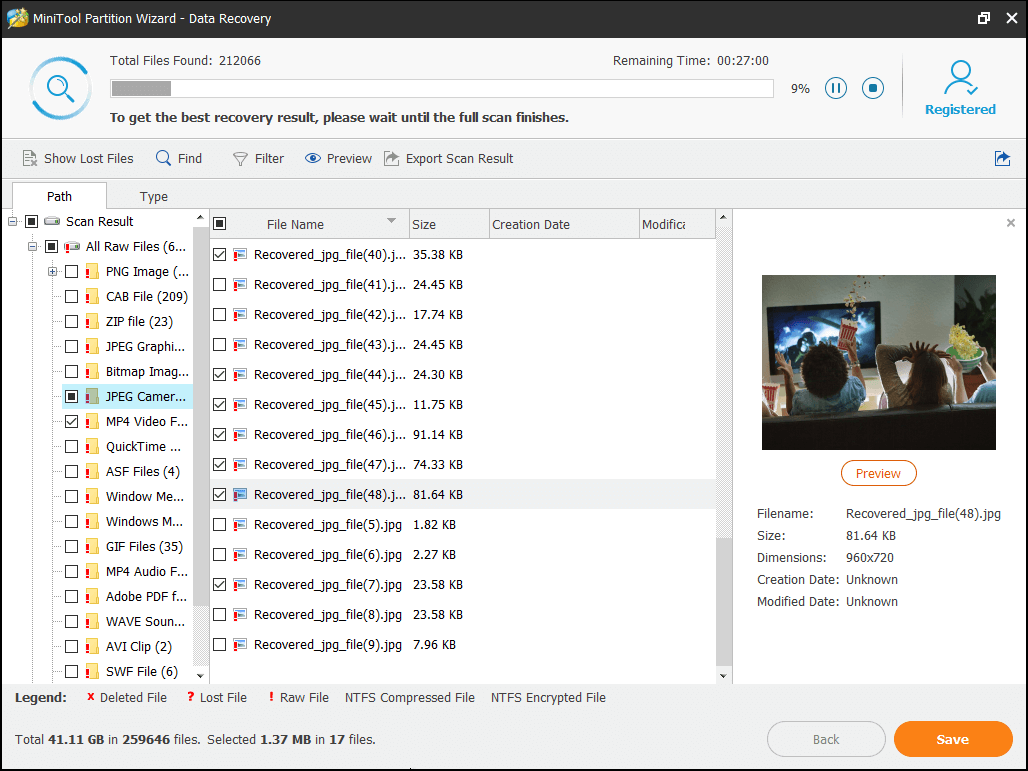This screenshot has height=771, width=1028.
Task: Sort by the Size column header
Action: pyautogui.click(x=449, y=224)
